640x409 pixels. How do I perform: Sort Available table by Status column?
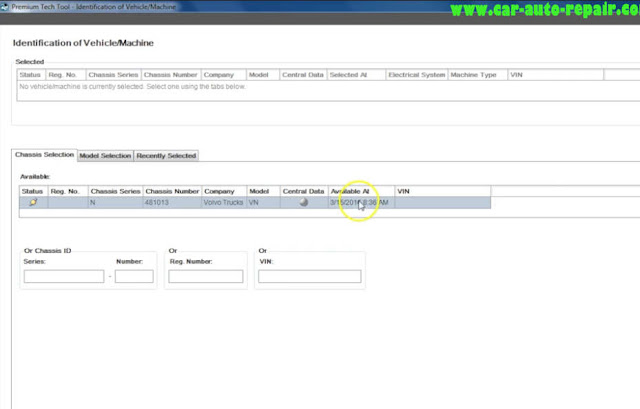click(33, 191)
